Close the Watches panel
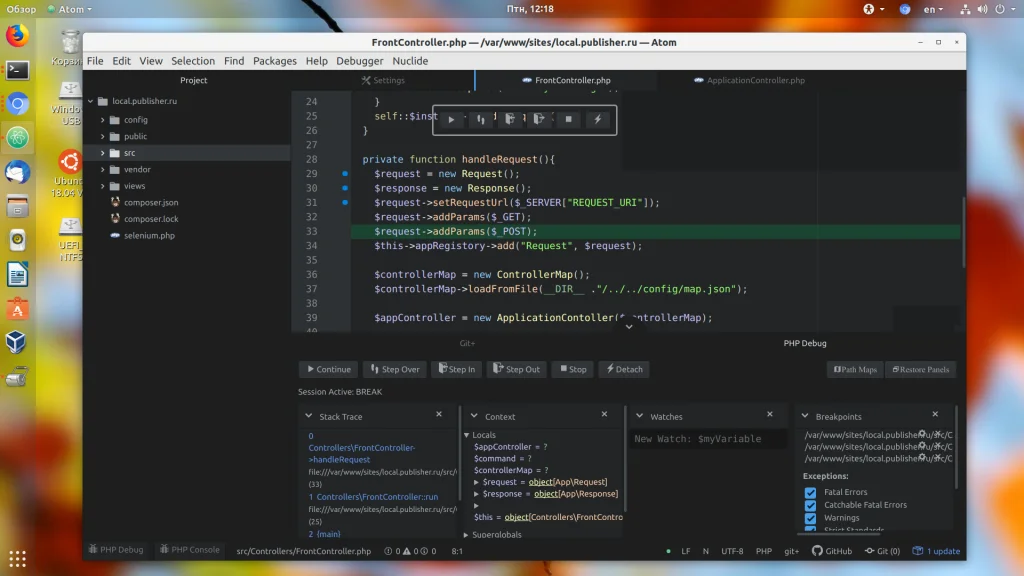This screenshot has width=1024, height=576. click(x=769, y=414)
